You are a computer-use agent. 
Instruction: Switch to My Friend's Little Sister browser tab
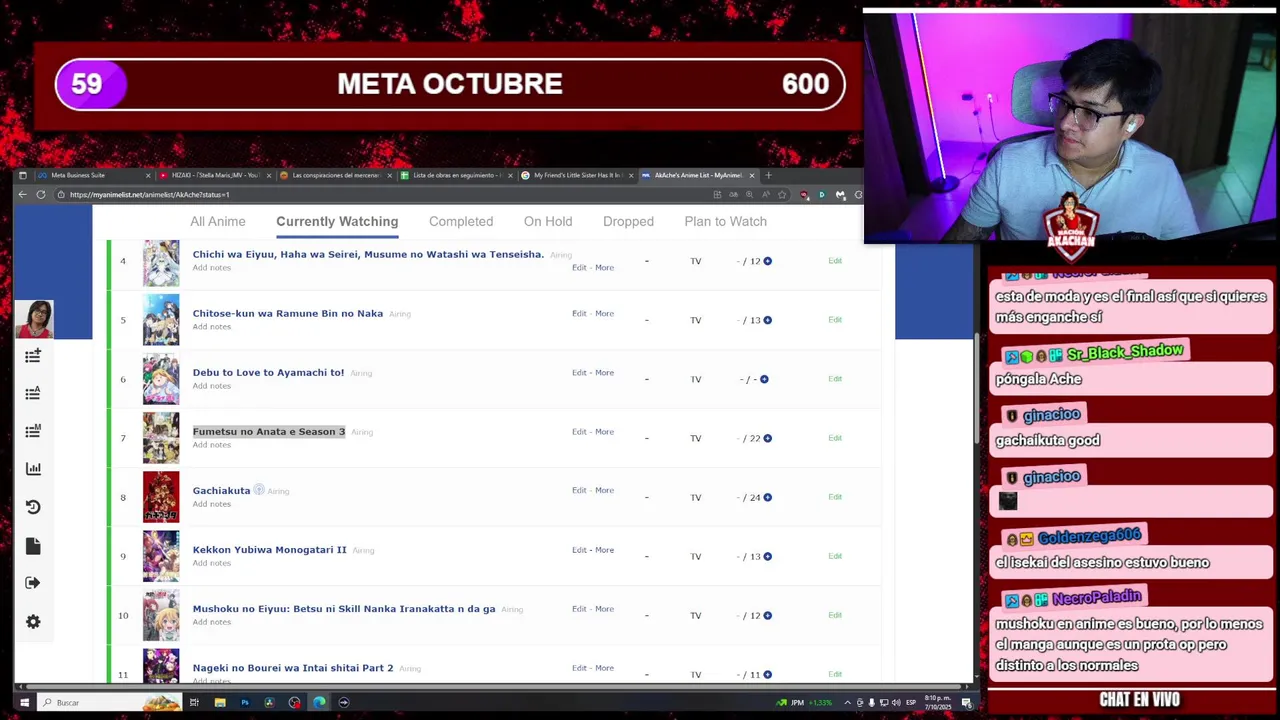tap(576, 175)
